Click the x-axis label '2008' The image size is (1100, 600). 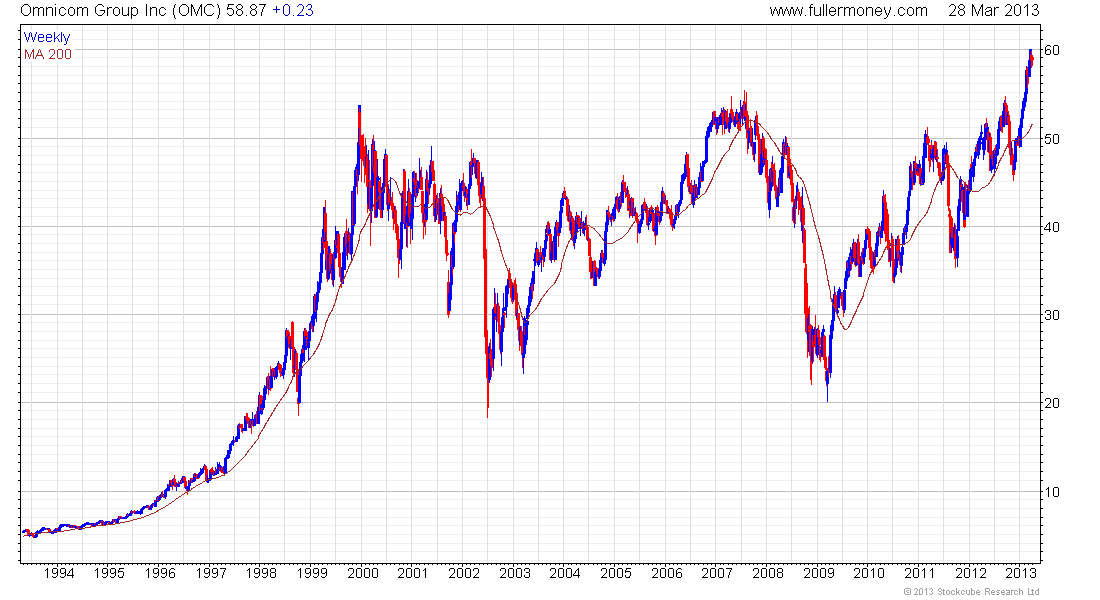pos(768,573)
